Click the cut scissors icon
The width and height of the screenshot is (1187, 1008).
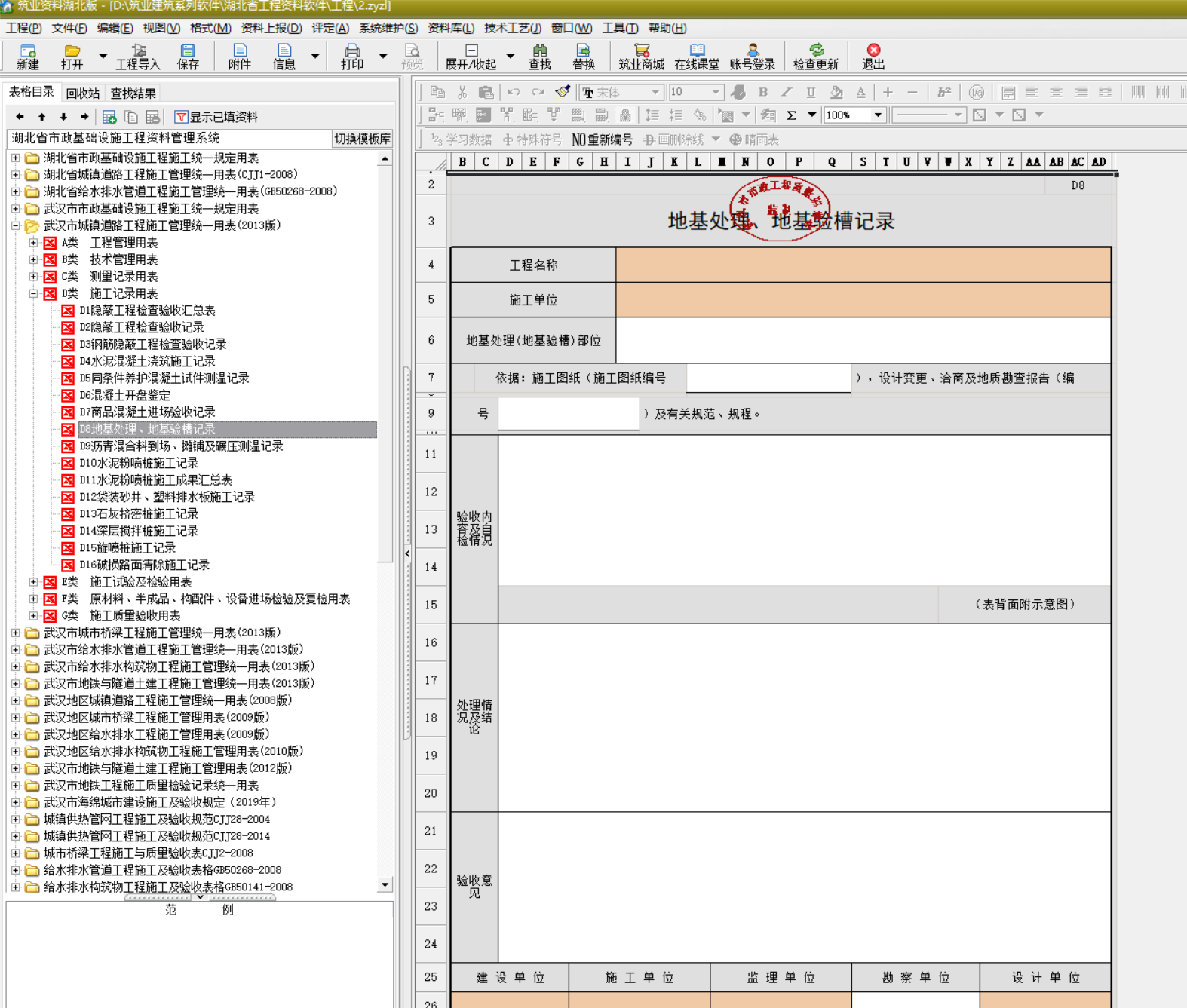462,92
